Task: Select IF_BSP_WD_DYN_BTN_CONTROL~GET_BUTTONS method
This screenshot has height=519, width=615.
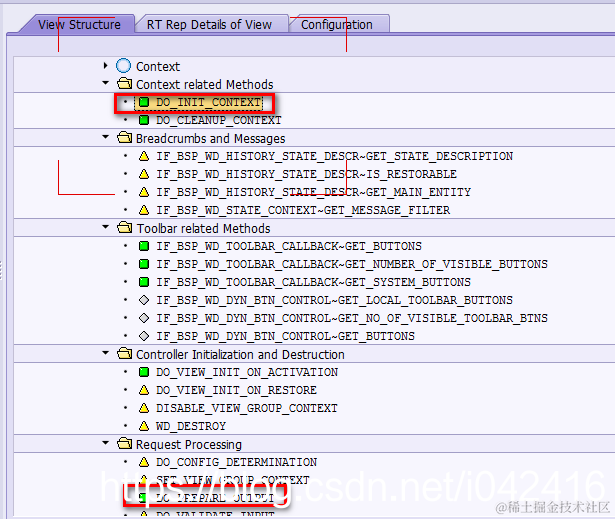Action: [285, 336]
